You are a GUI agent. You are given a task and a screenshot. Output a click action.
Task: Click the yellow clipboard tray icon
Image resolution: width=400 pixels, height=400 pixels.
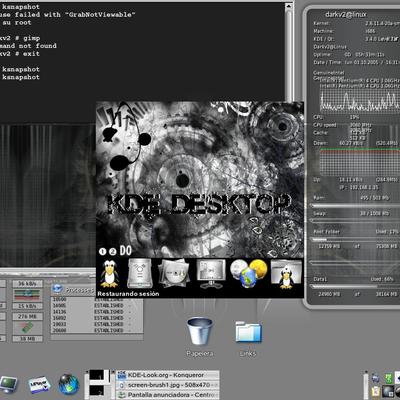tap(376, 391)
